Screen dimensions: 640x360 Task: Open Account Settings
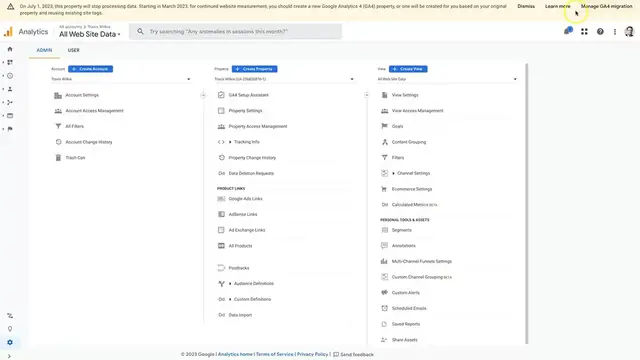coord(82,95)
